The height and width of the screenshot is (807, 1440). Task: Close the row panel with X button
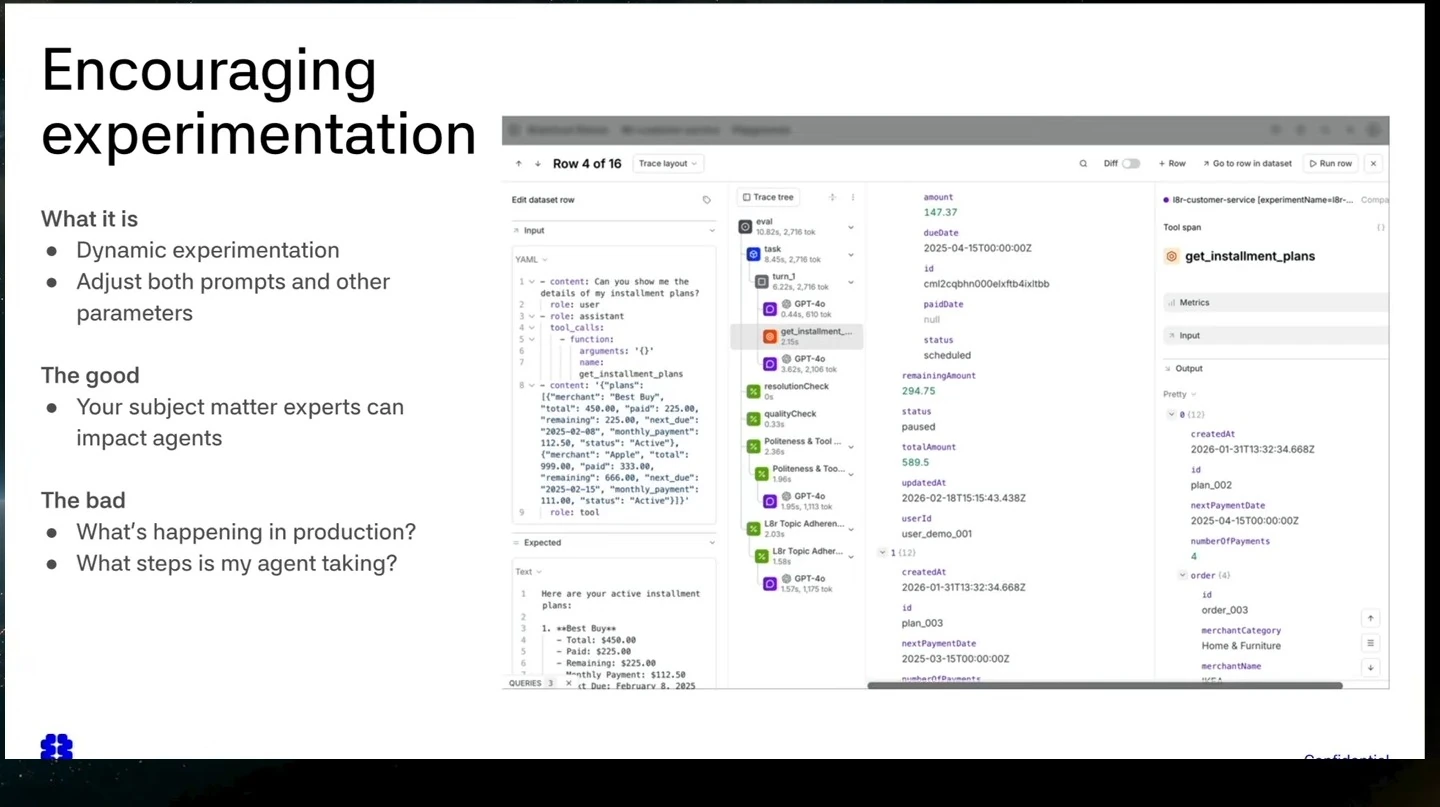(x=1373, y=164)
